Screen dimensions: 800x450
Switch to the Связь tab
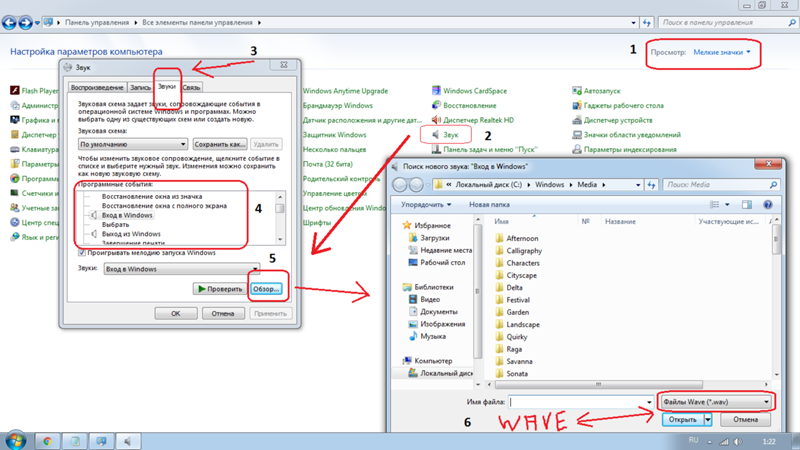(191, 87)
